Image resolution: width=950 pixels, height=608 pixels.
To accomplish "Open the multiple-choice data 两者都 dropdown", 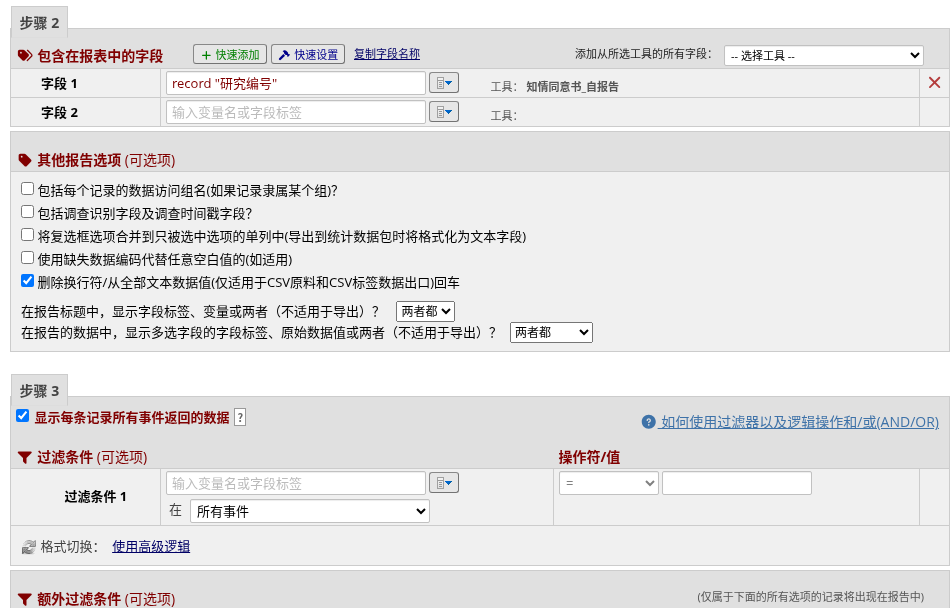I will (551, 332).
